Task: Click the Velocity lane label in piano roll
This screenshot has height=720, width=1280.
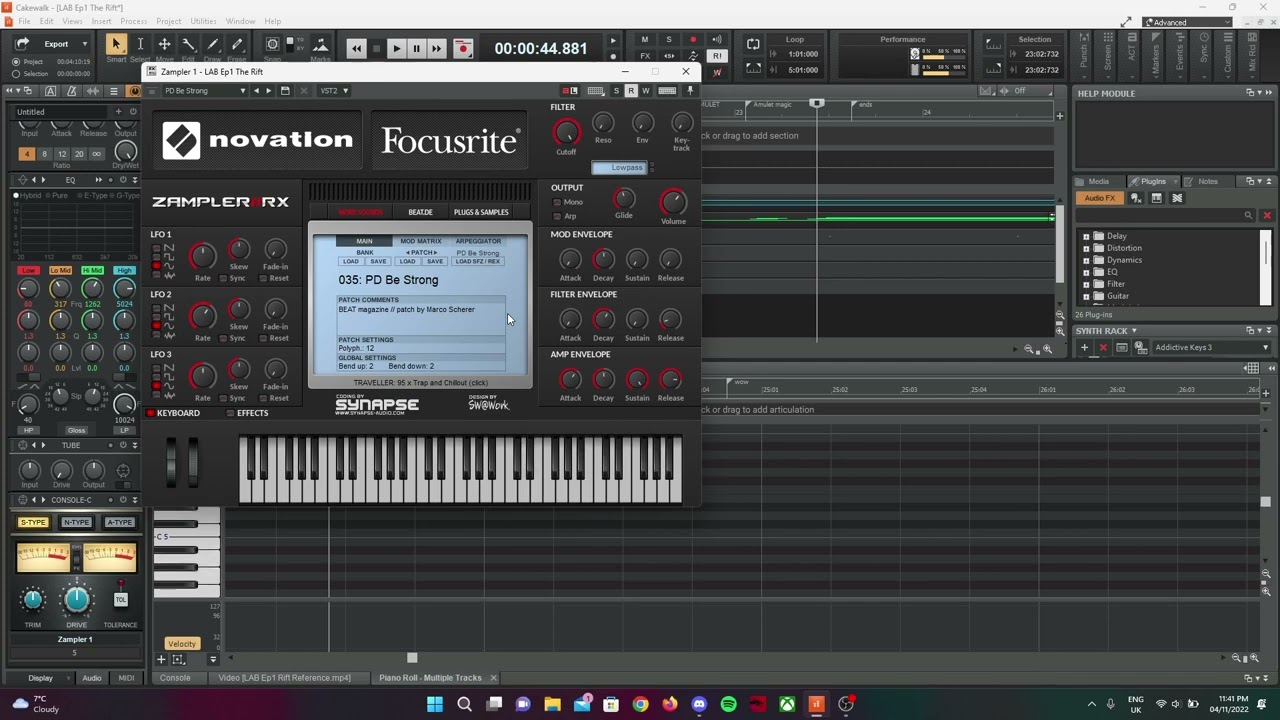Action: pos(182,644)
